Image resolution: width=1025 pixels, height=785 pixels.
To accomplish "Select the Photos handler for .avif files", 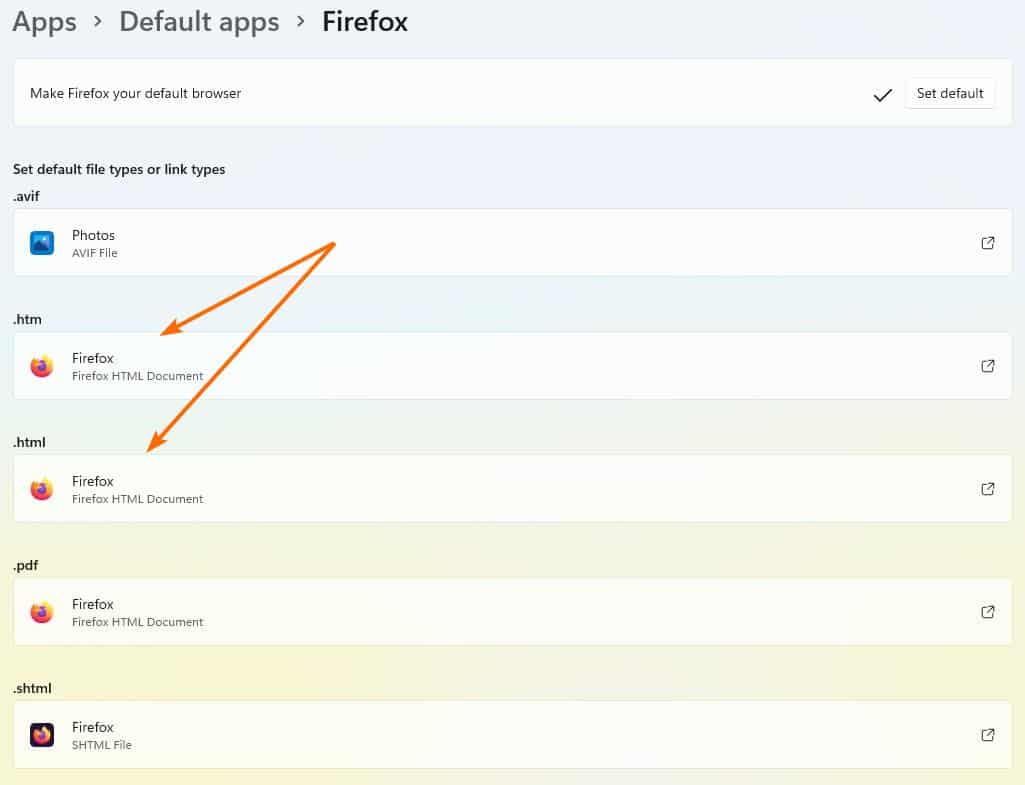I will point(400,242).
